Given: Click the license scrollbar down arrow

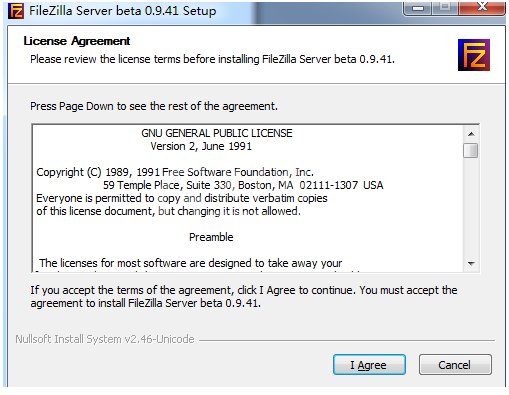Looking at the screenshot, I should click(x=471, y=264).
